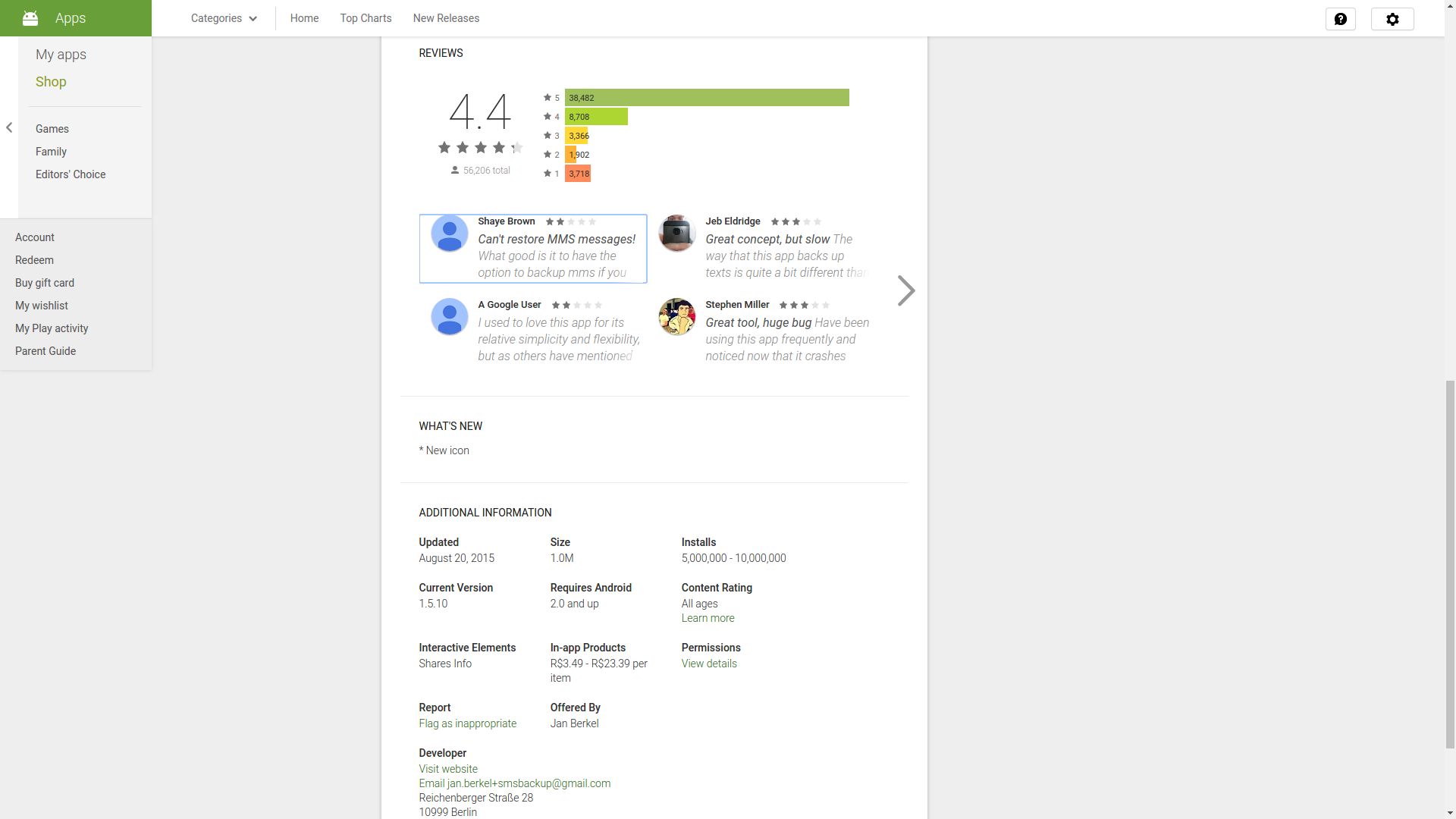
Task: Expand the Categories dropdown
Action: point(224,18)
